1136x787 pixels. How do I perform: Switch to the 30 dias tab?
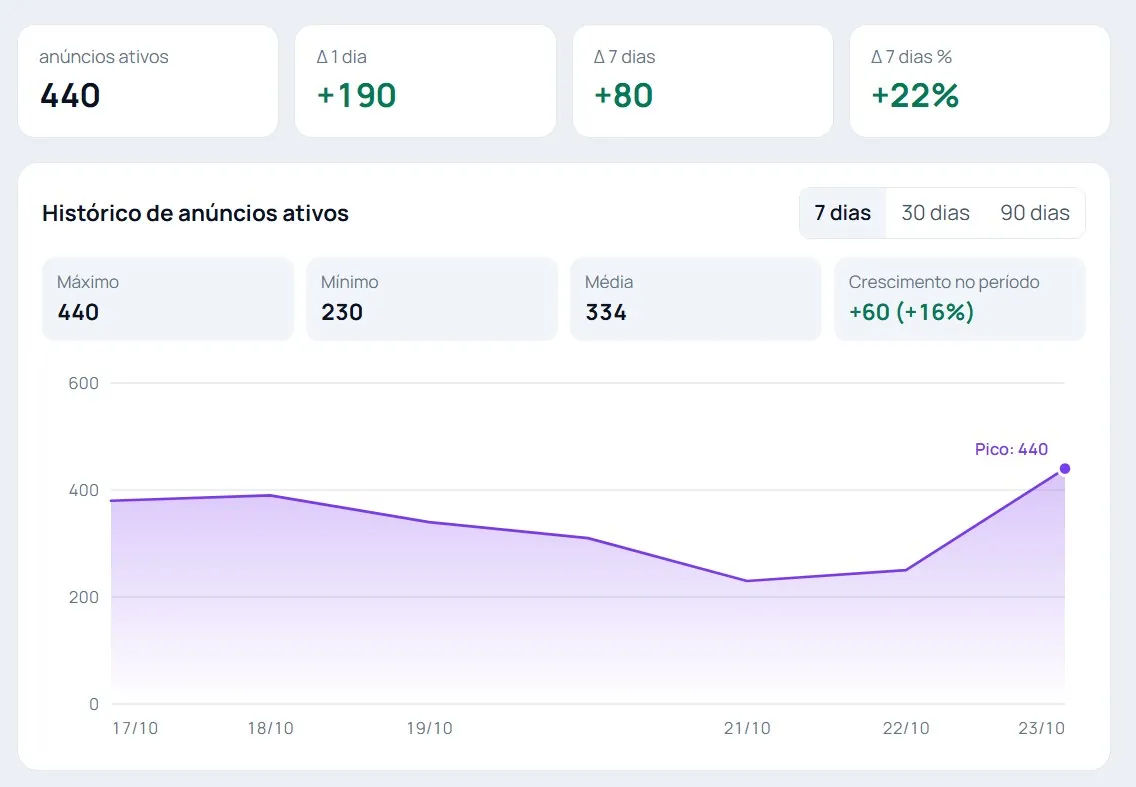point(935,213)
